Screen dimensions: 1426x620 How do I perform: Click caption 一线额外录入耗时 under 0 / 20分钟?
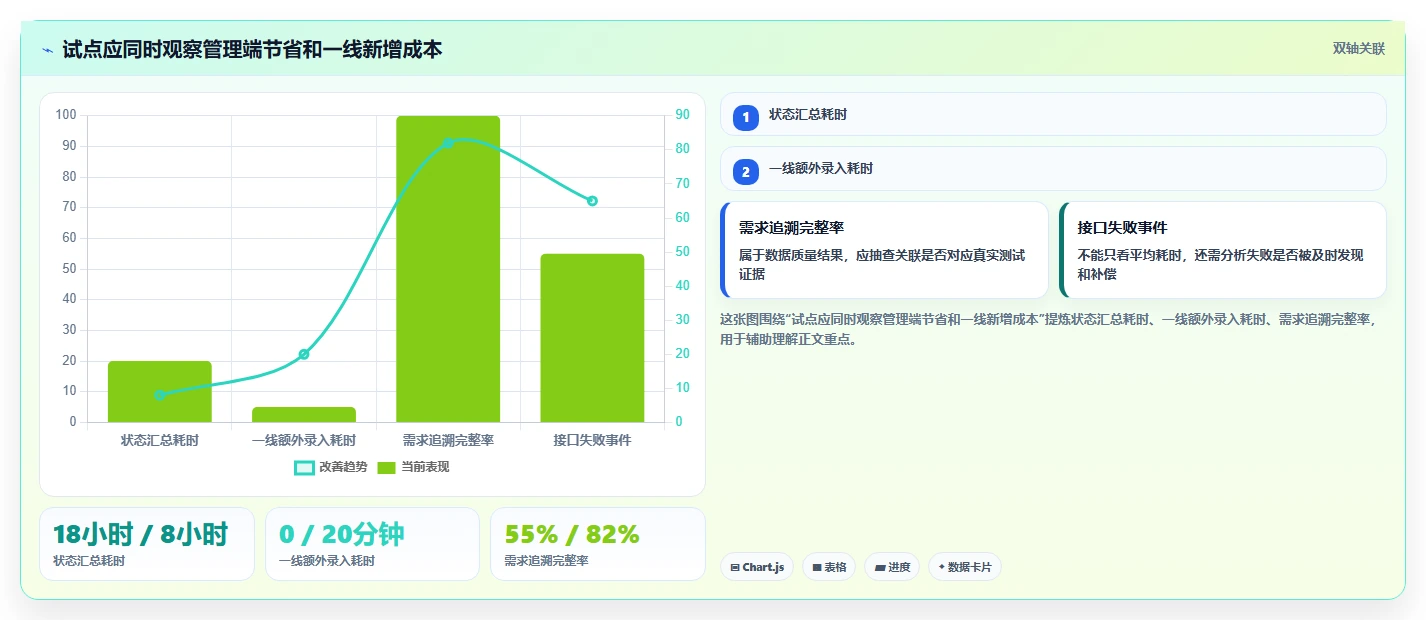327,561
